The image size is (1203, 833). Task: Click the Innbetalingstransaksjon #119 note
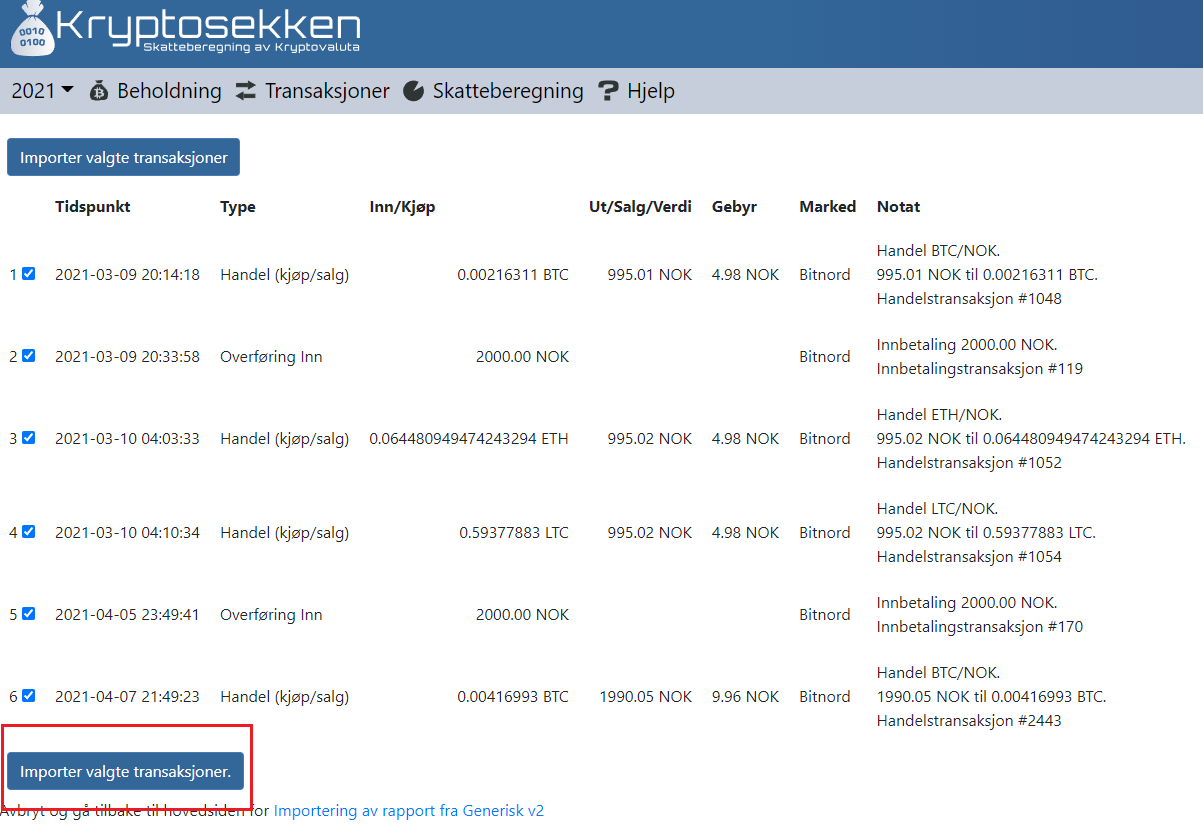[980, 369]
